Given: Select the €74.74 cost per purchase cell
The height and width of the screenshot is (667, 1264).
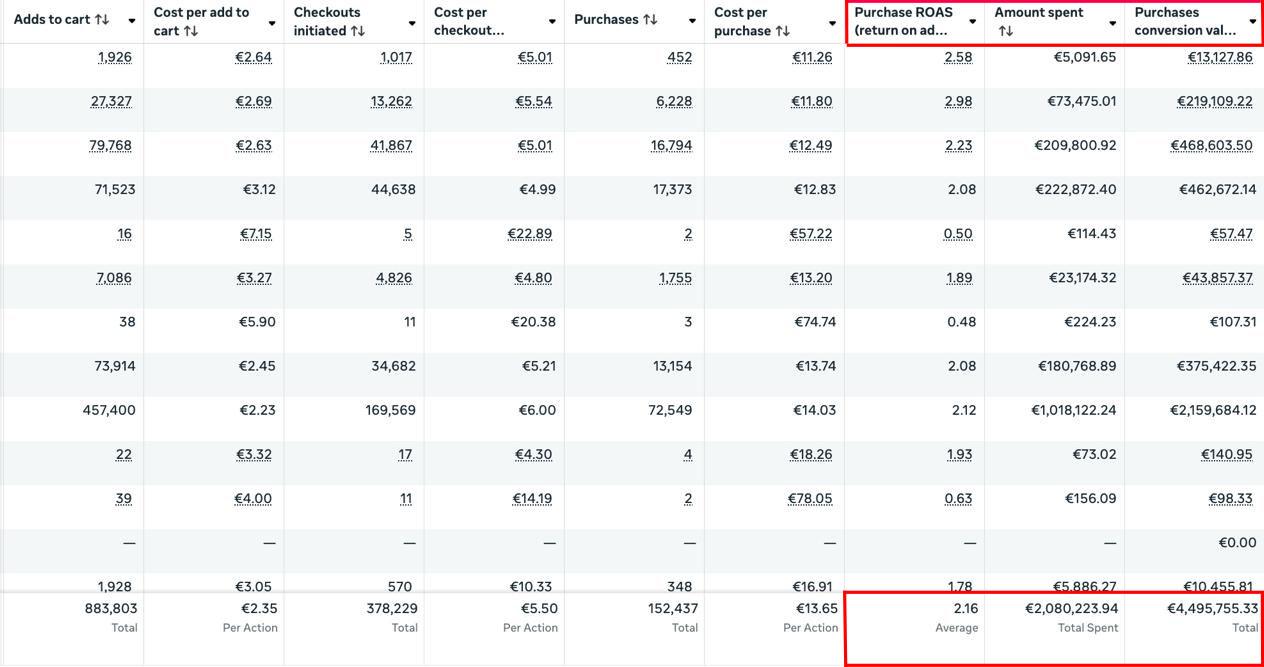Looking at the screenshot, I should pyautogui.click(x=815, y=322).
